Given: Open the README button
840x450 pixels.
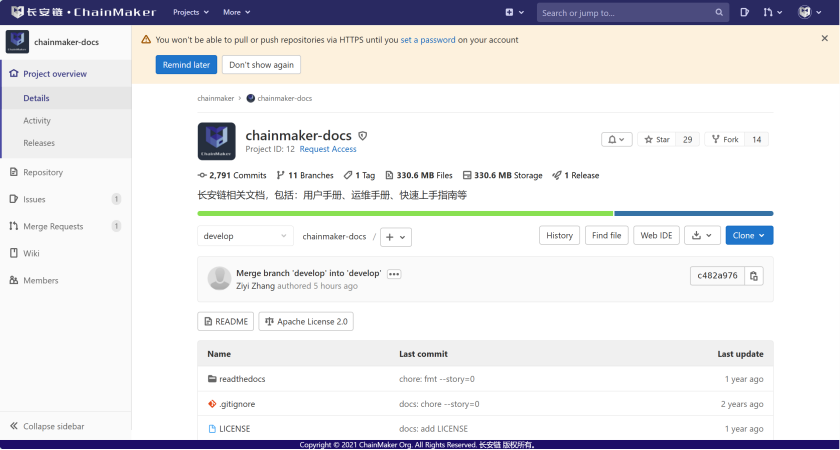Looking at the screenshot, I should pos(226,321).
